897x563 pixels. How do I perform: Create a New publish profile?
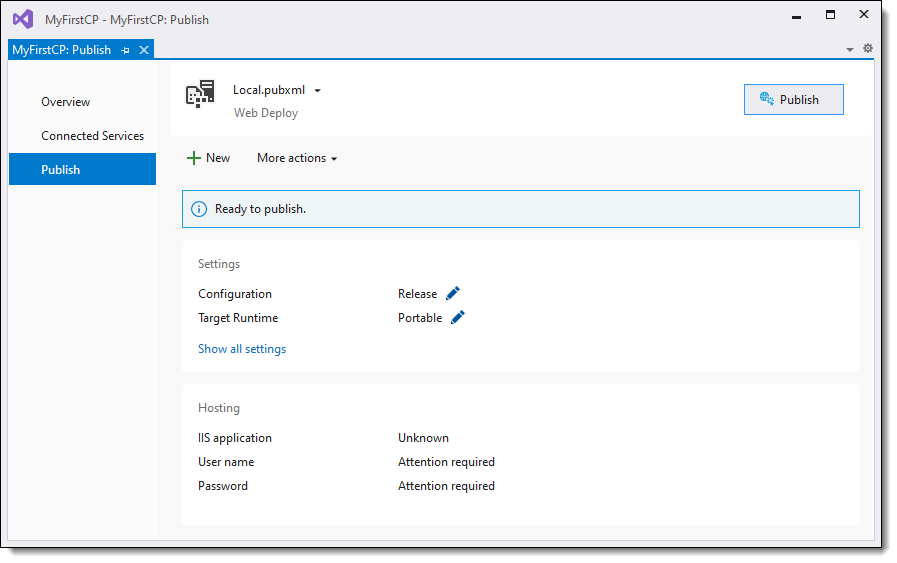click(208, 158)
